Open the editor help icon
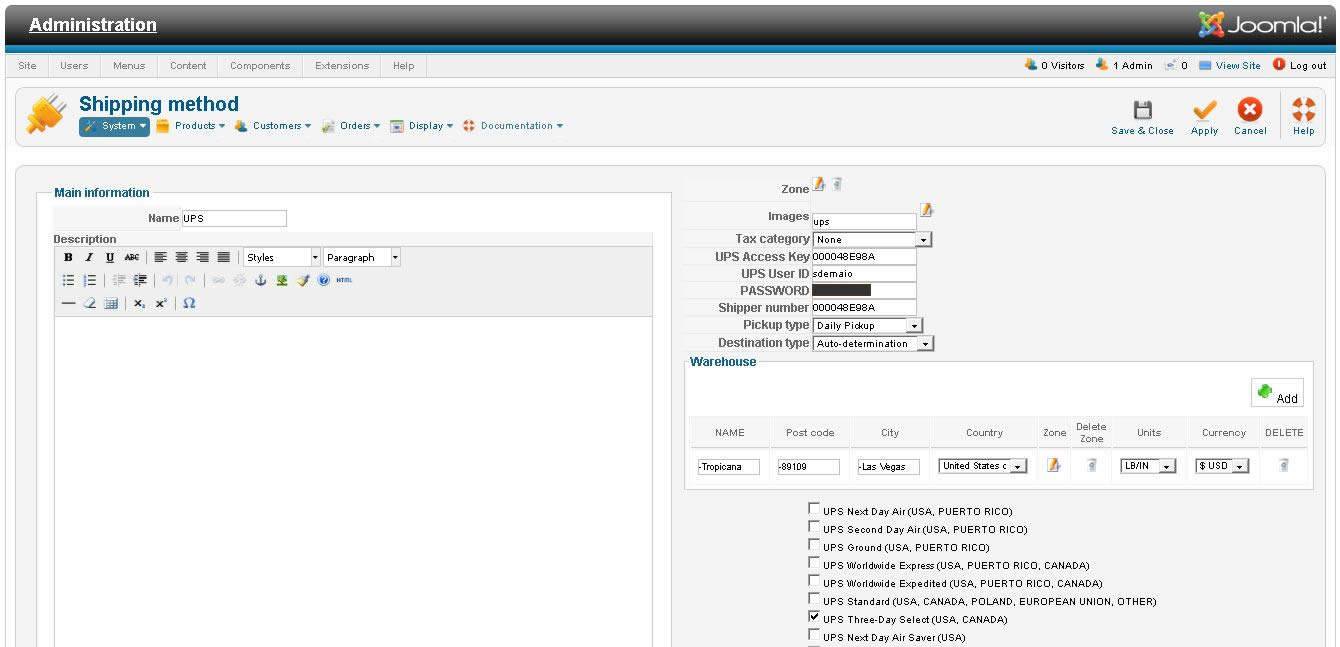 324,280
